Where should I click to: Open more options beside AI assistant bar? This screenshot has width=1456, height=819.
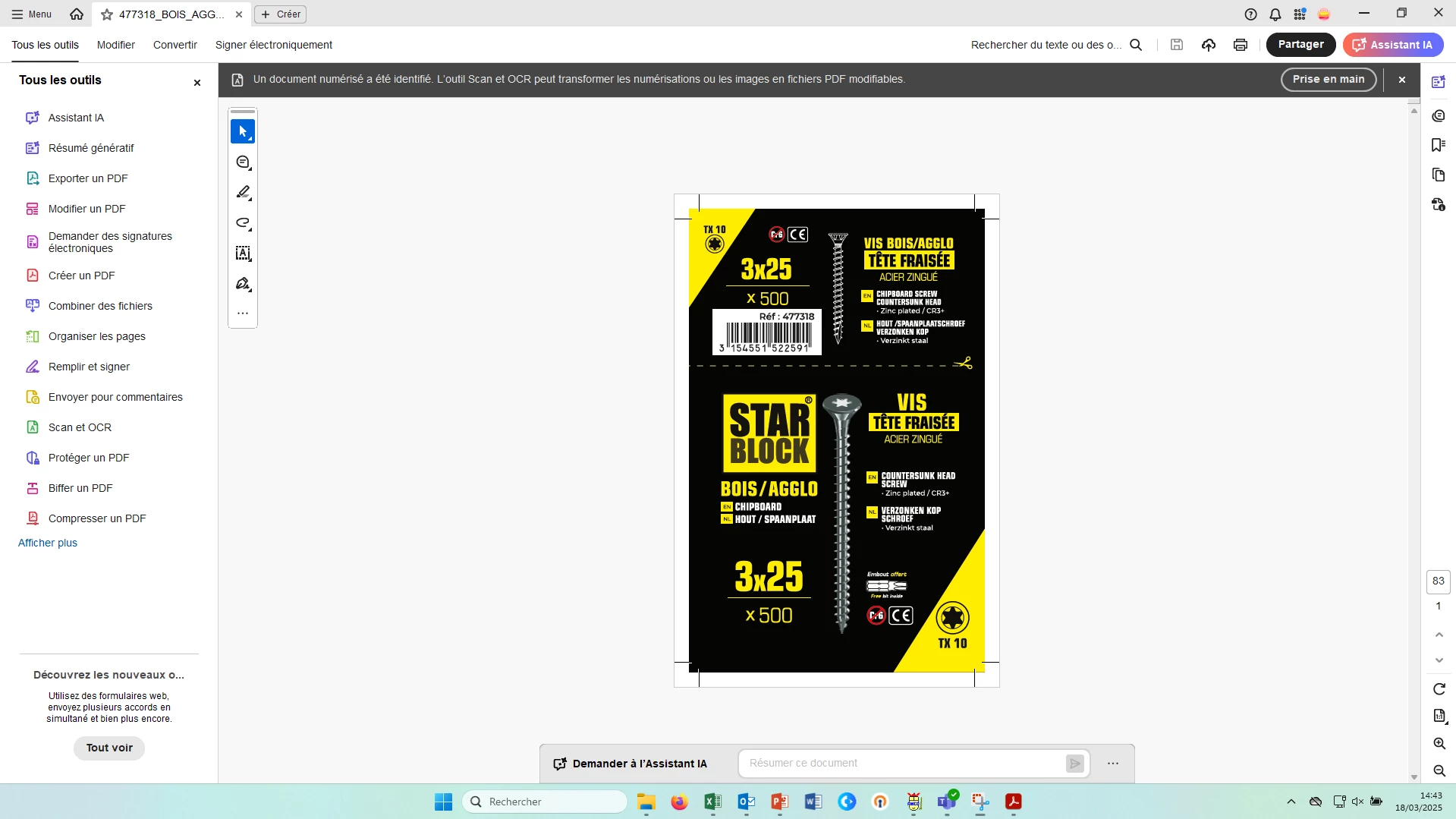[x=1112, y=764]
